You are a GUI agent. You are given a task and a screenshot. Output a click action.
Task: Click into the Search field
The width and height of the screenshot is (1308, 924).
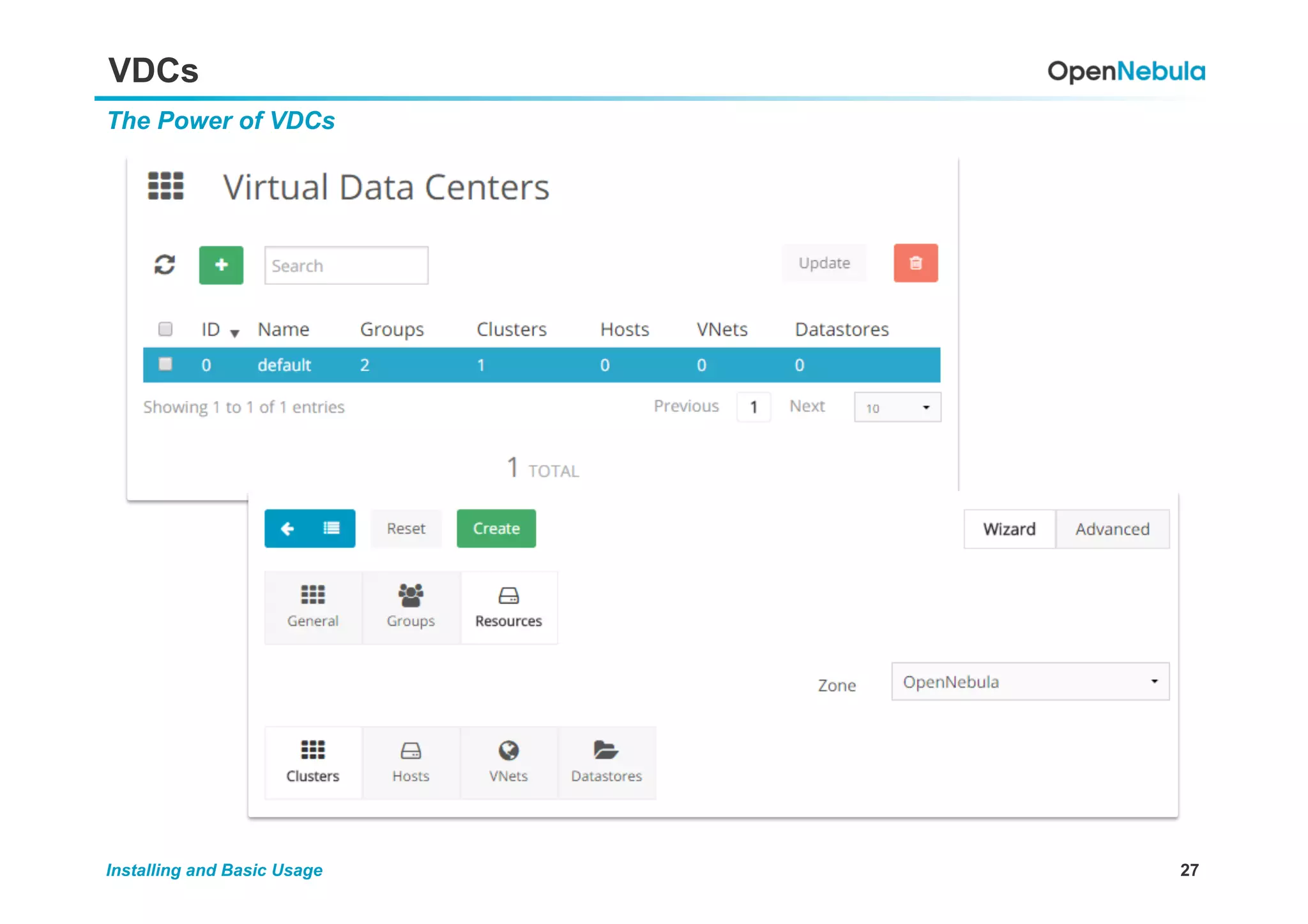[x=346, y=265]
